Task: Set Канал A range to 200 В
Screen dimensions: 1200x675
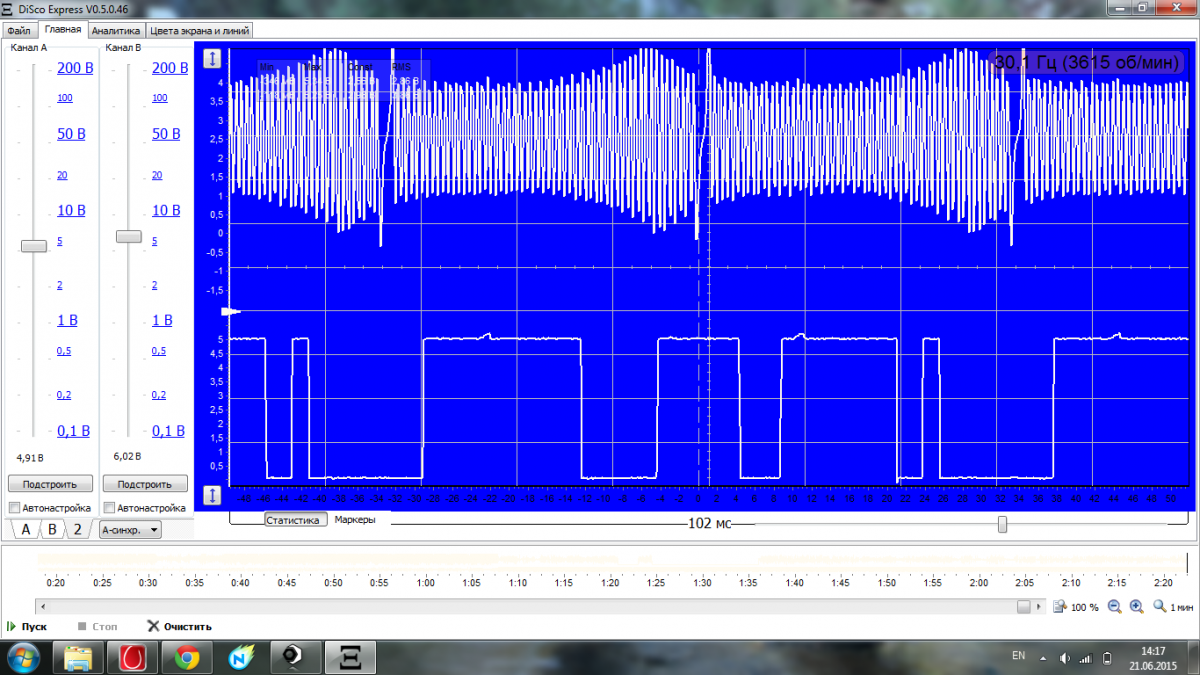Action: [x=75, y=69]
